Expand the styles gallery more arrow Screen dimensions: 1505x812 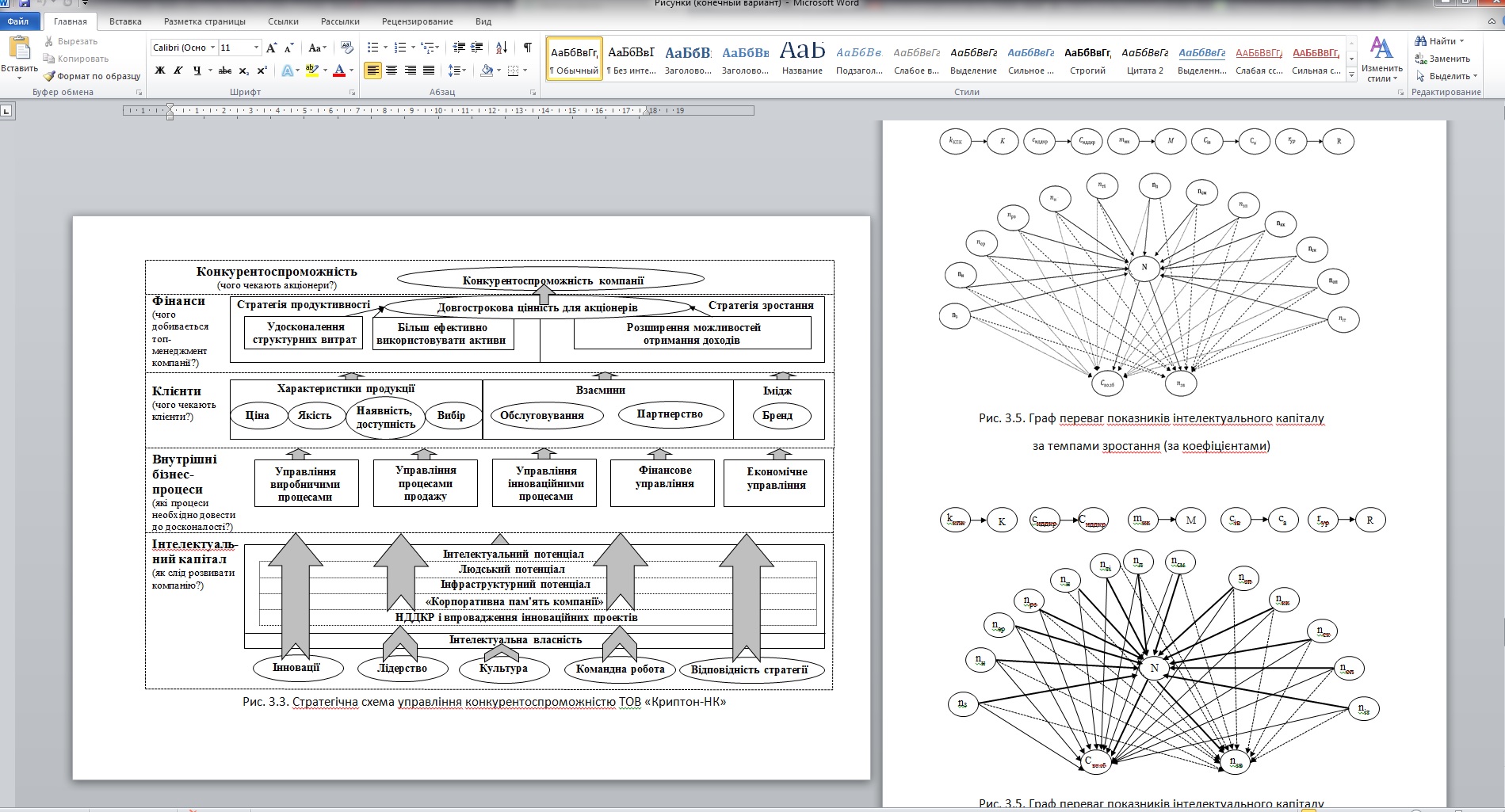coord(1351,76)
